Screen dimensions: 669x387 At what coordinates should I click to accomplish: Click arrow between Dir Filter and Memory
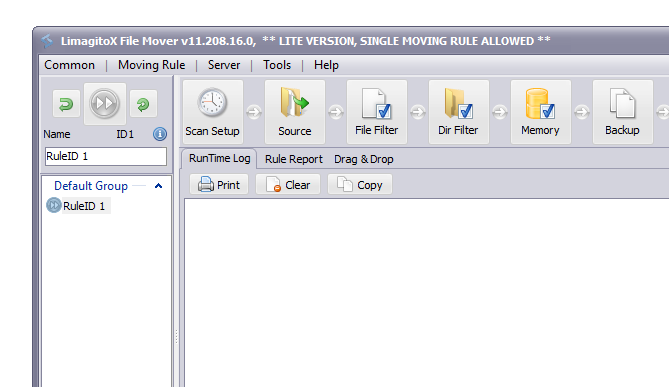pos(500,112)
